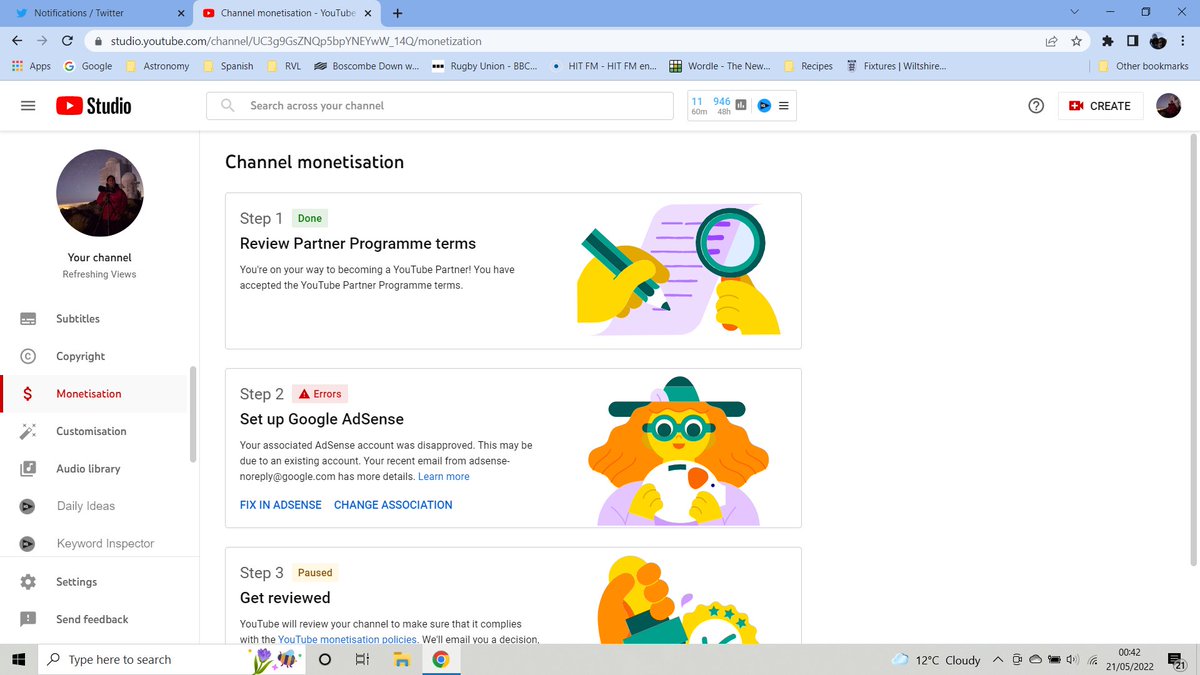This screenshot has height=675, width=1200.
Task: Click the channel profile picture in sidebar
Action: 100,193
